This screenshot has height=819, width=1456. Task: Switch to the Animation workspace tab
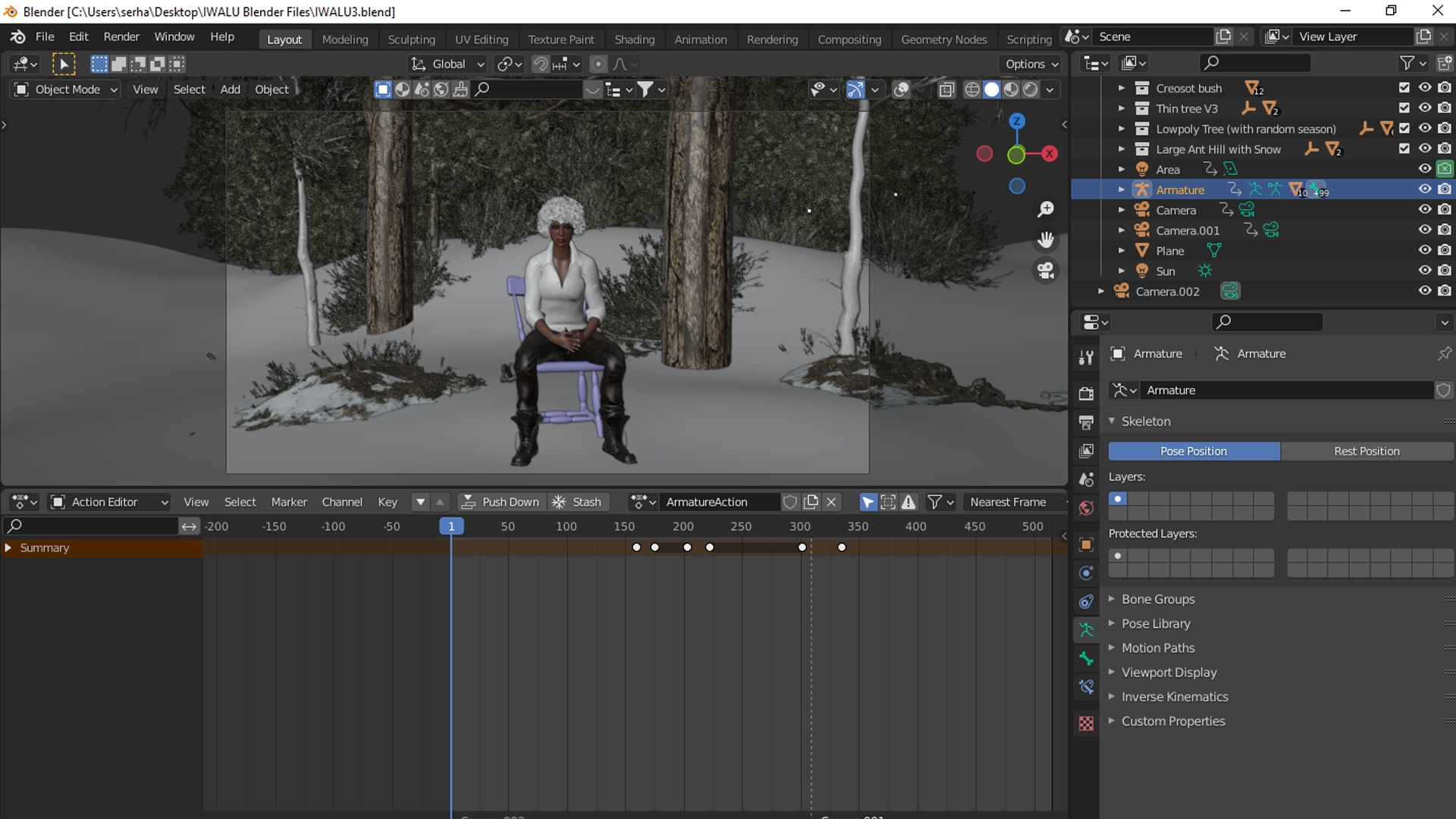click(x=700, y=39)
